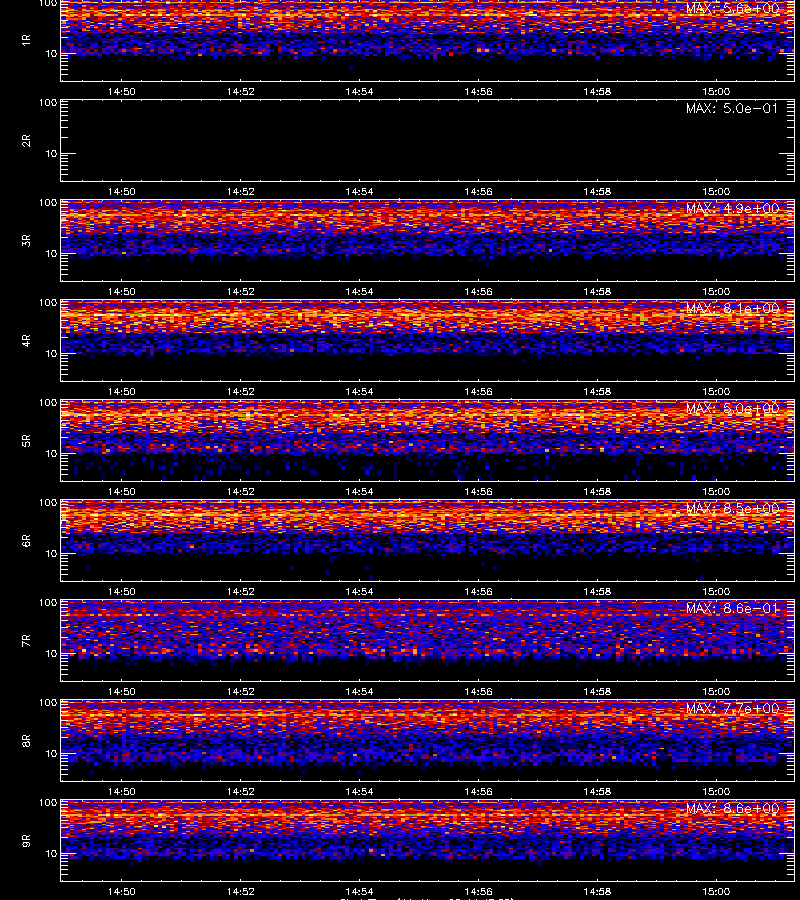Click the 10 y-axis label of panel 1R
The width and height of the screenshot is (800, 900).
(x=51, y=54)
